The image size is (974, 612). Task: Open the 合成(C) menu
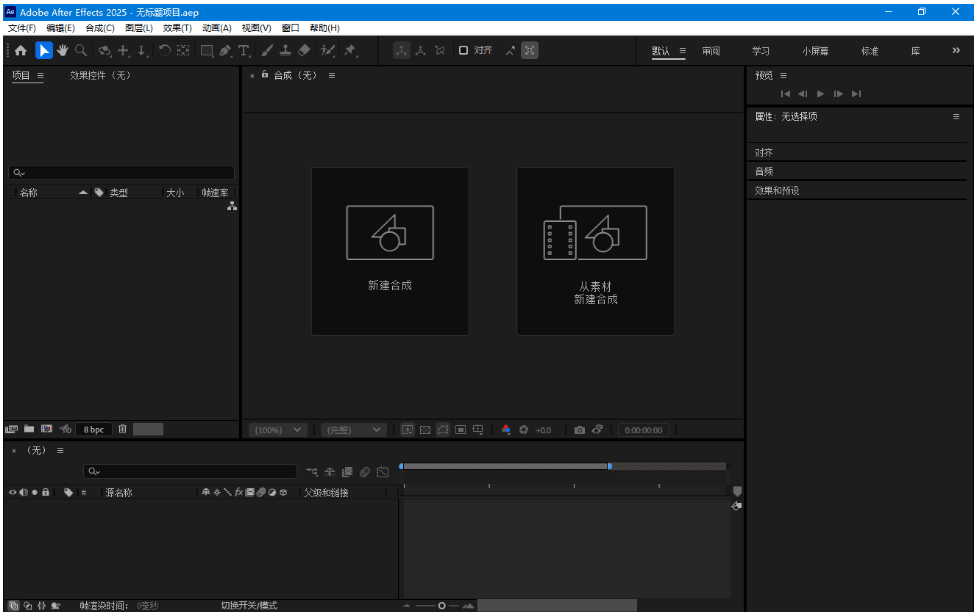(99, 28)
